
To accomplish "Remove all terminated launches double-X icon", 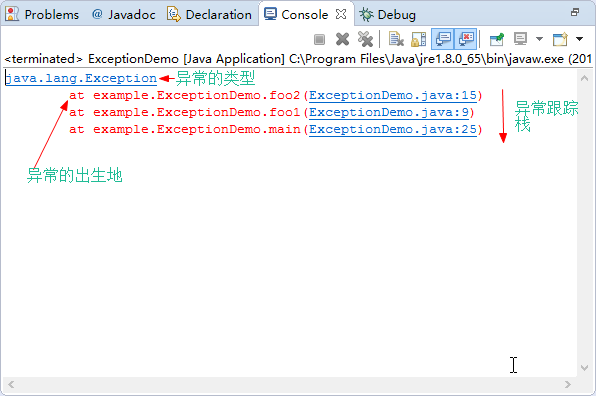I will tap(365, 39).
